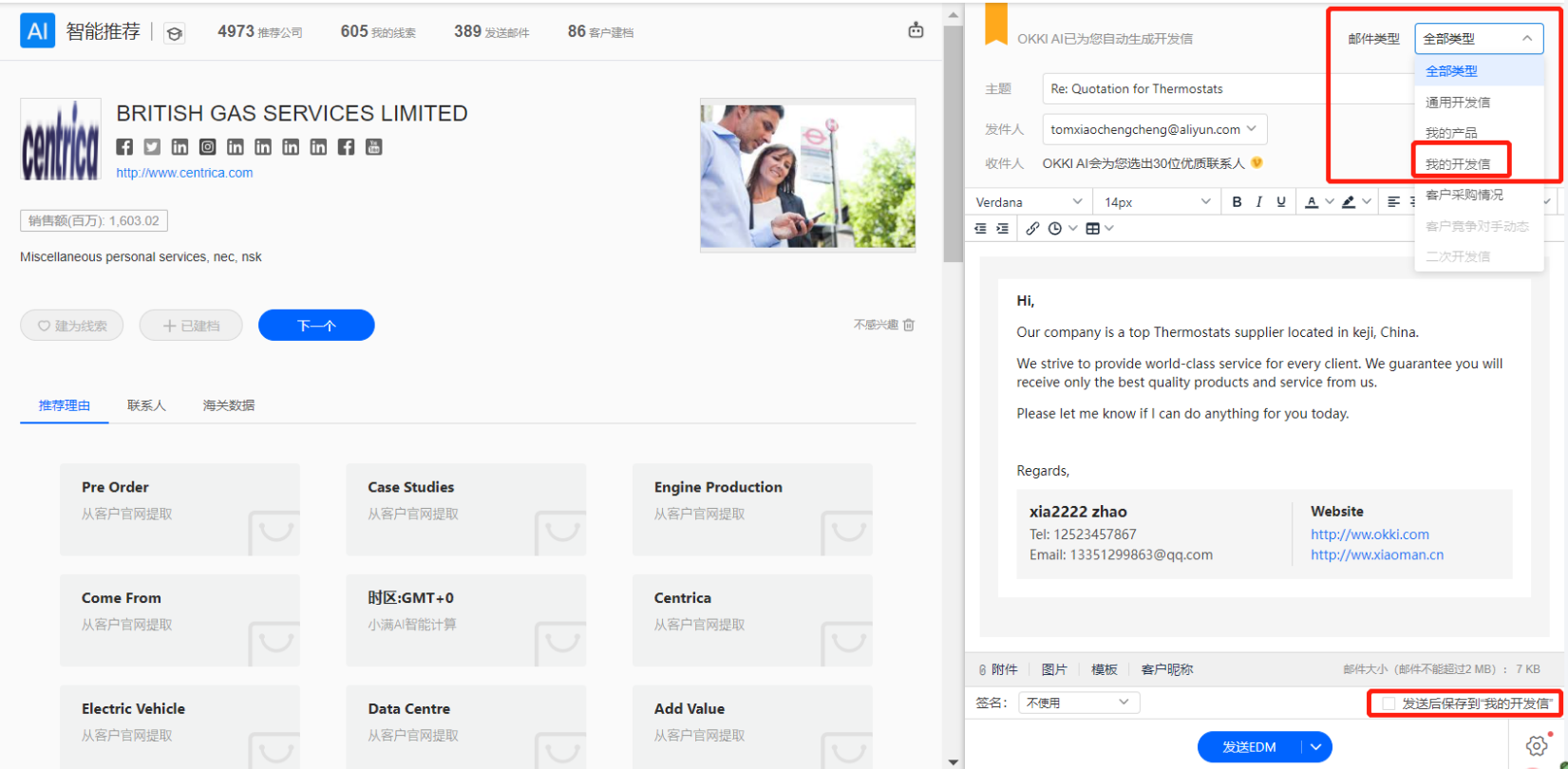Click the AI logo icon
This screenshot has width=1568, height=769.
[x=38, y=31]
